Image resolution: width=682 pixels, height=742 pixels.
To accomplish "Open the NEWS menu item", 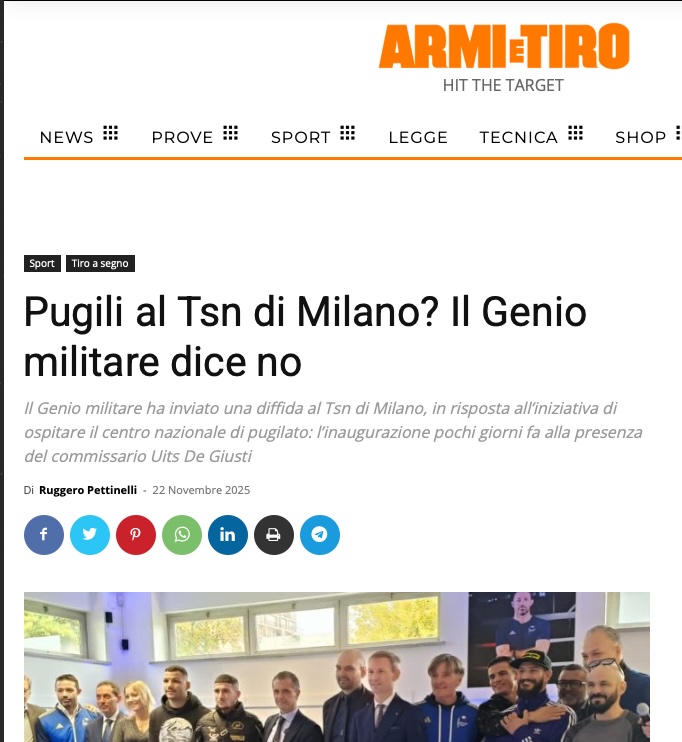I will pyautogui.click(x=67, y=137).
